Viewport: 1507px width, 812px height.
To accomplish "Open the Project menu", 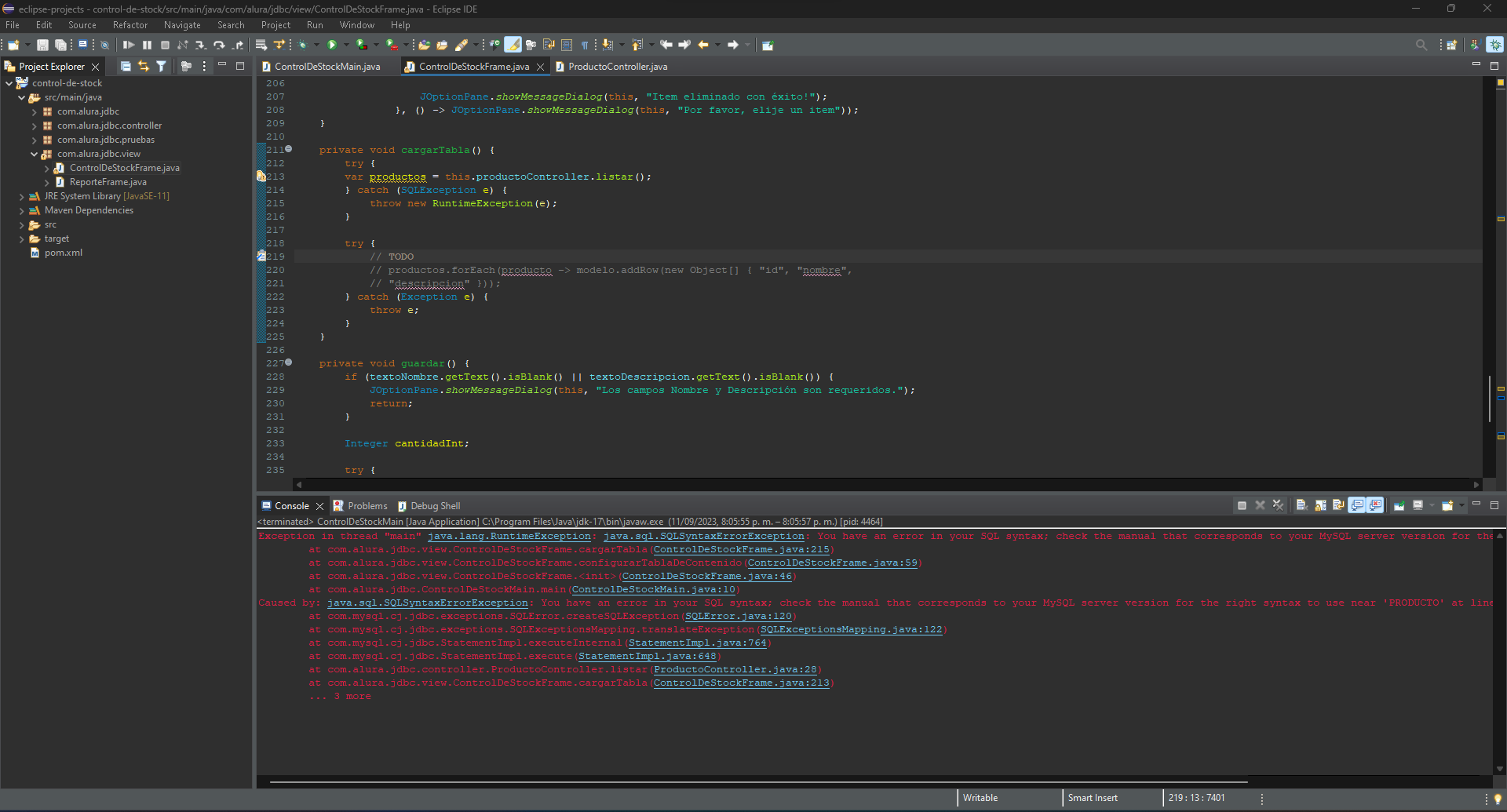I will [x=275, y=25].
